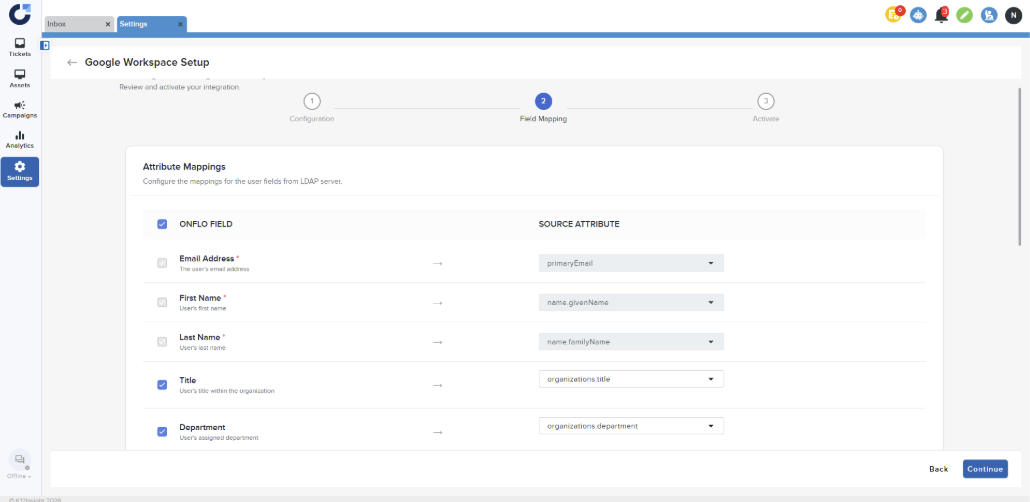Toggle the select-all ONFLO FIELD checkbox
This screenshot has height=502, width=1030.
pos(162,224)
